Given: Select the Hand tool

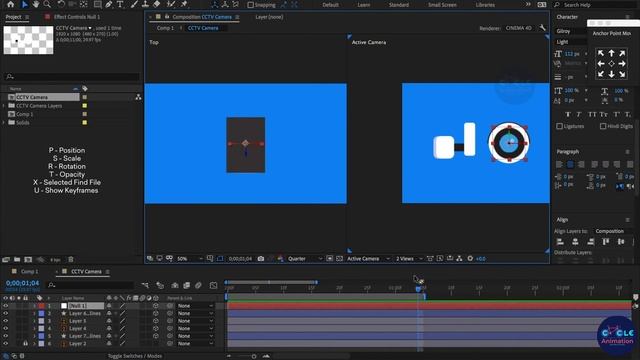Looking at the screenshot, I should 36,4.
